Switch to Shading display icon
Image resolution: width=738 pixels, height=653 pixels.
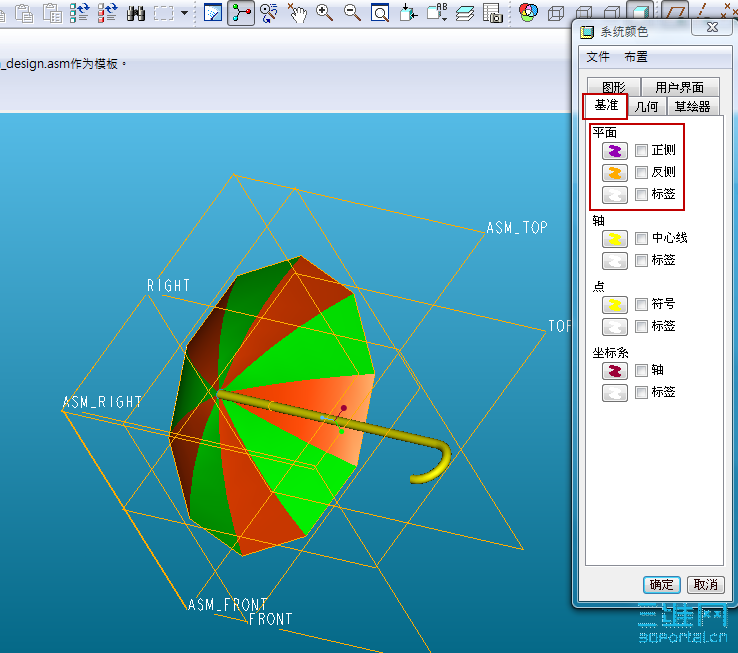click(x=640, y=10)
